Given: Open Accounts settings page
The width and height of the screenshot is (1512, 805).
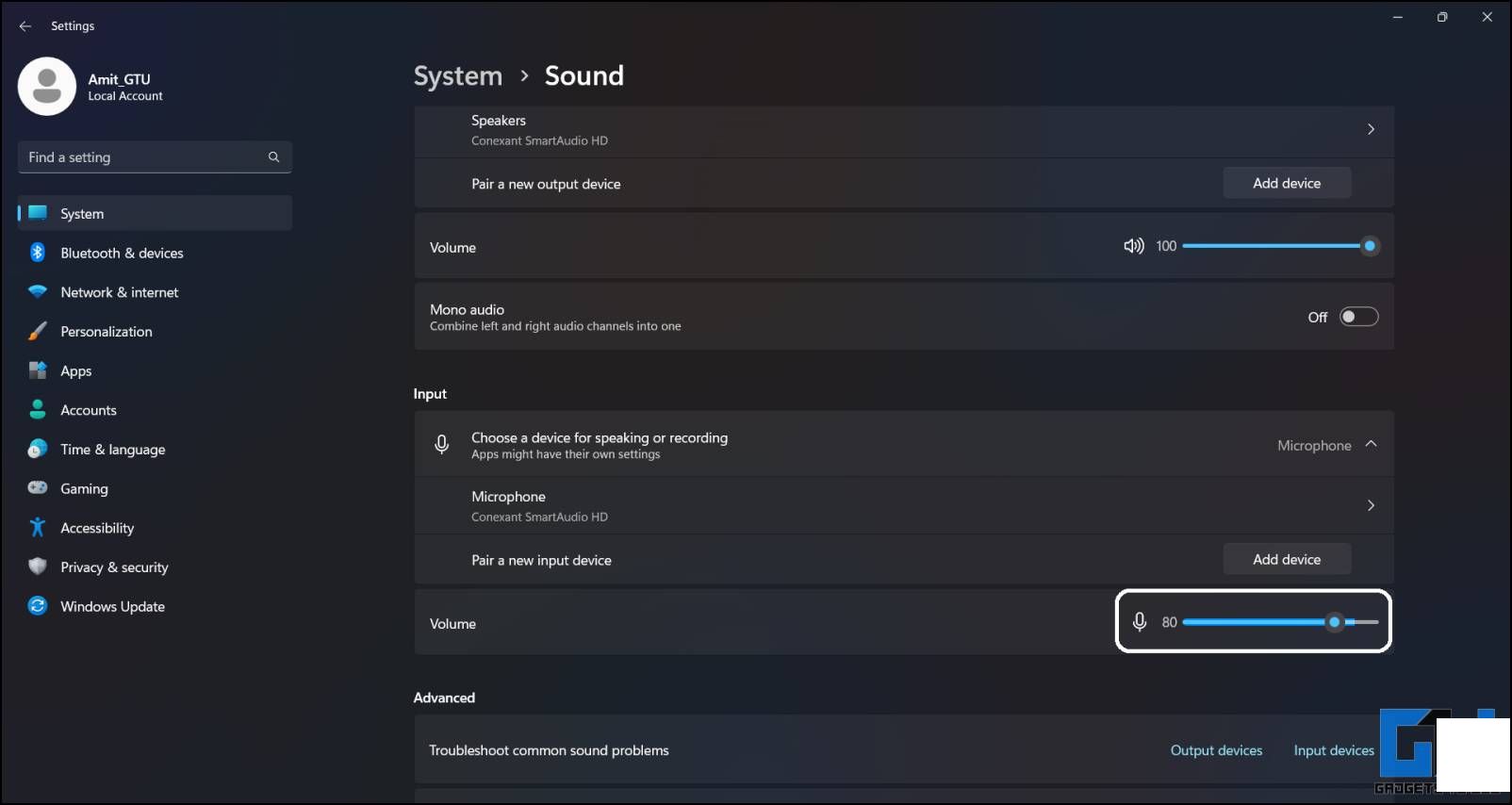Looking at the screenshot, I should [155, 410].
